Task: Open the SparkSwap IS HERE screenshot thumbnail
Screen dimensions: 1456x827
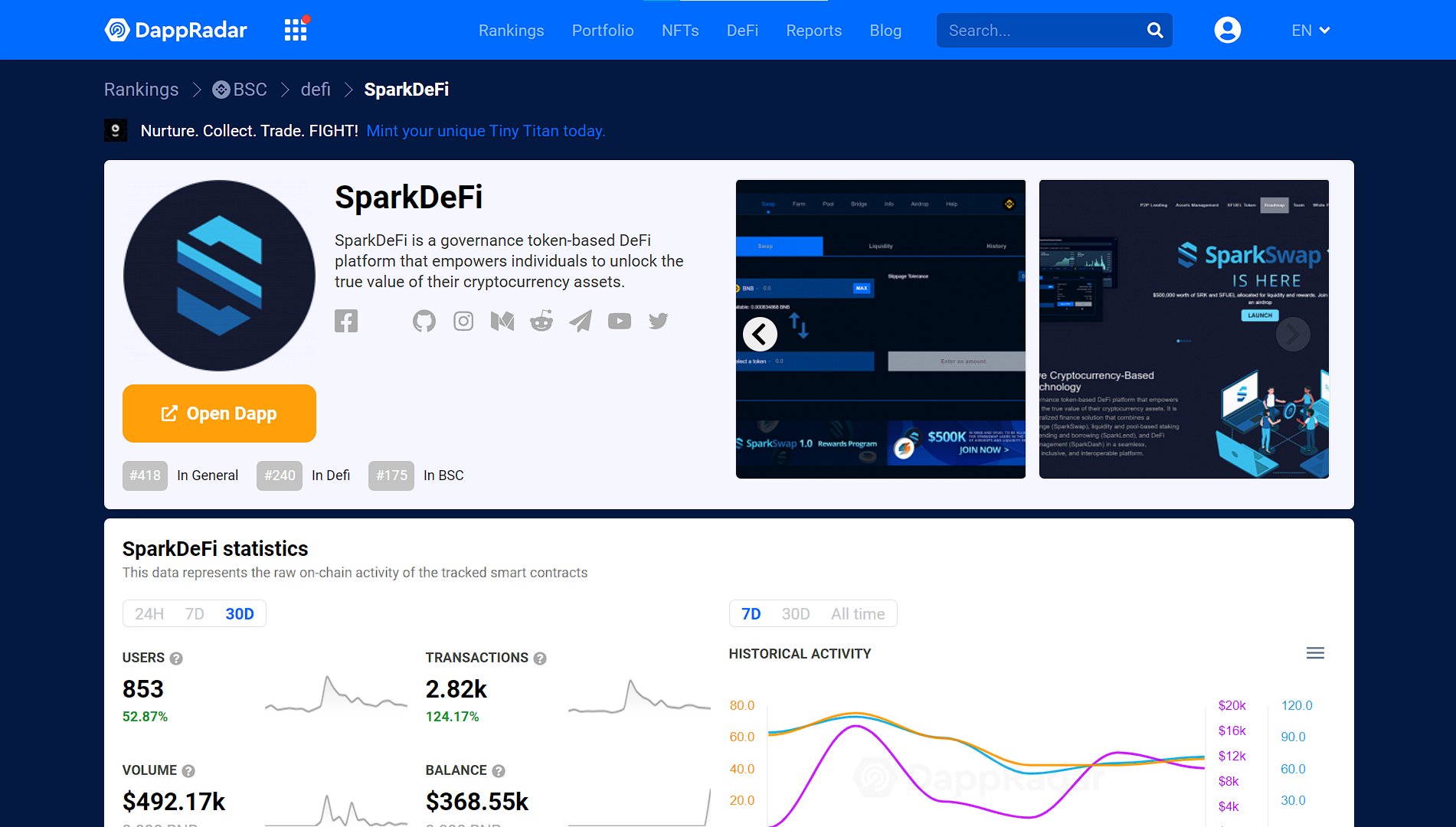Action: 1184,329
